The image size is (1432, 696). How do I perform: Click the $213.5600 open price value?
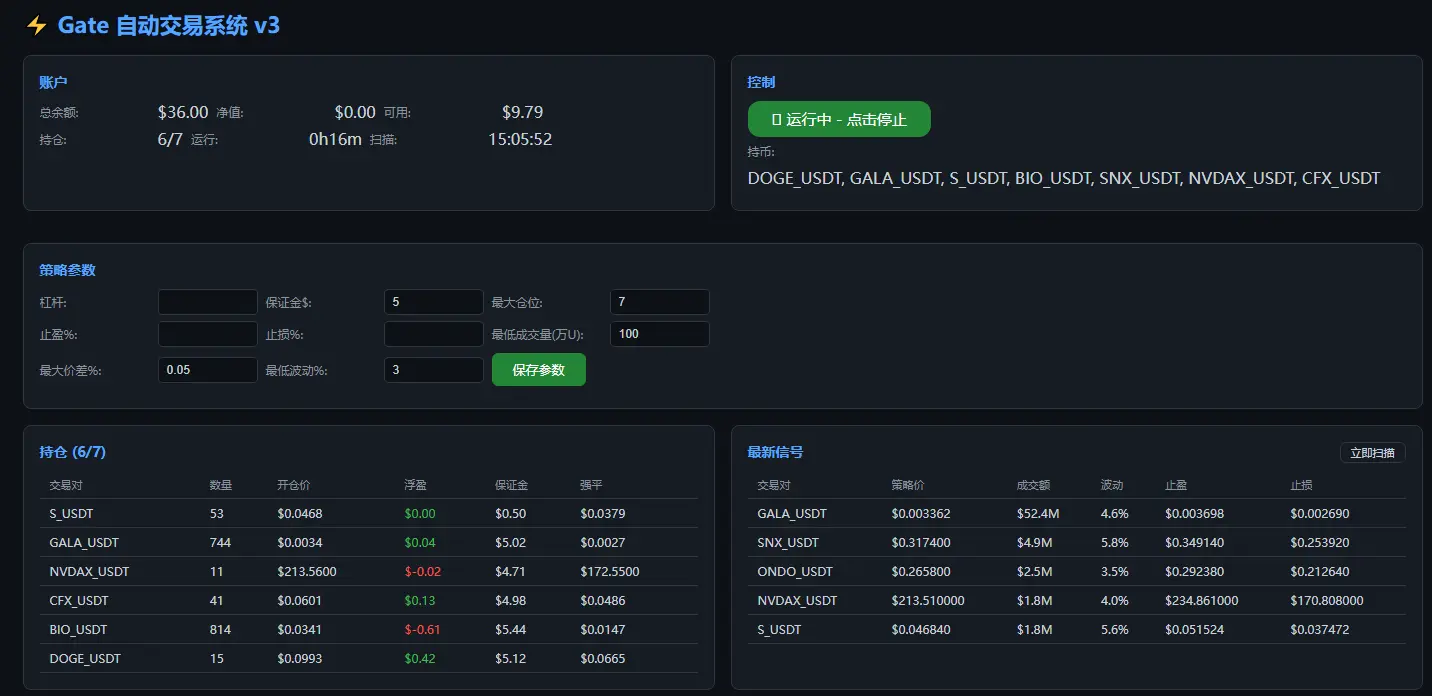[x=307, y=572]
